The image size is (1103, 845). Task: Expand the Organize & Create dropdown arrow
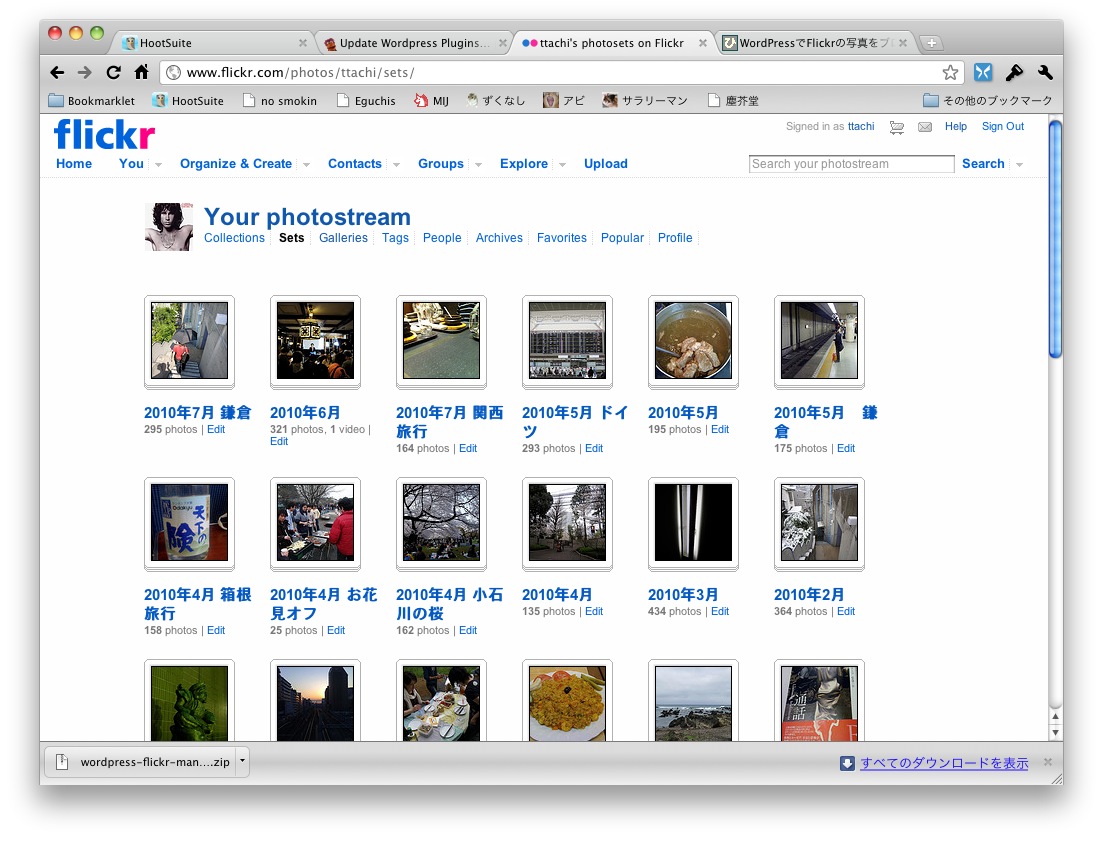click(x=306, y=165)
